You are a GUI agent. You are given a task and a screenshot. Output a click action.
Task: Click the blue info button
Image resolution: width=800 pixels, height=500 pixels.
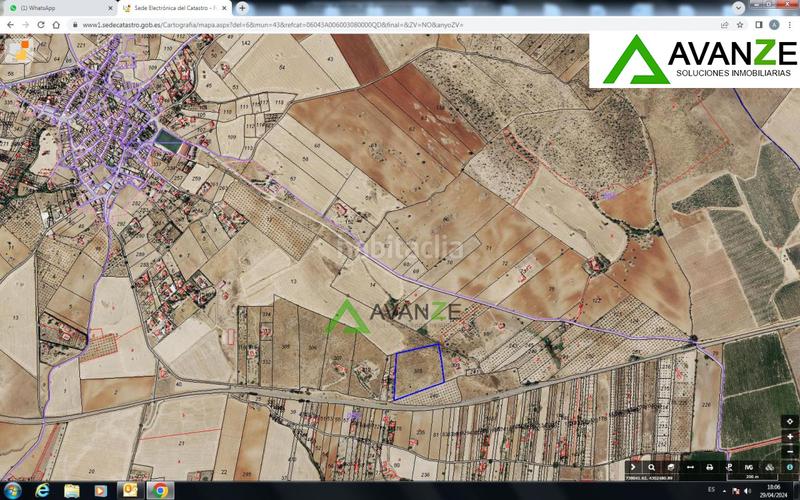coord(790,466)
